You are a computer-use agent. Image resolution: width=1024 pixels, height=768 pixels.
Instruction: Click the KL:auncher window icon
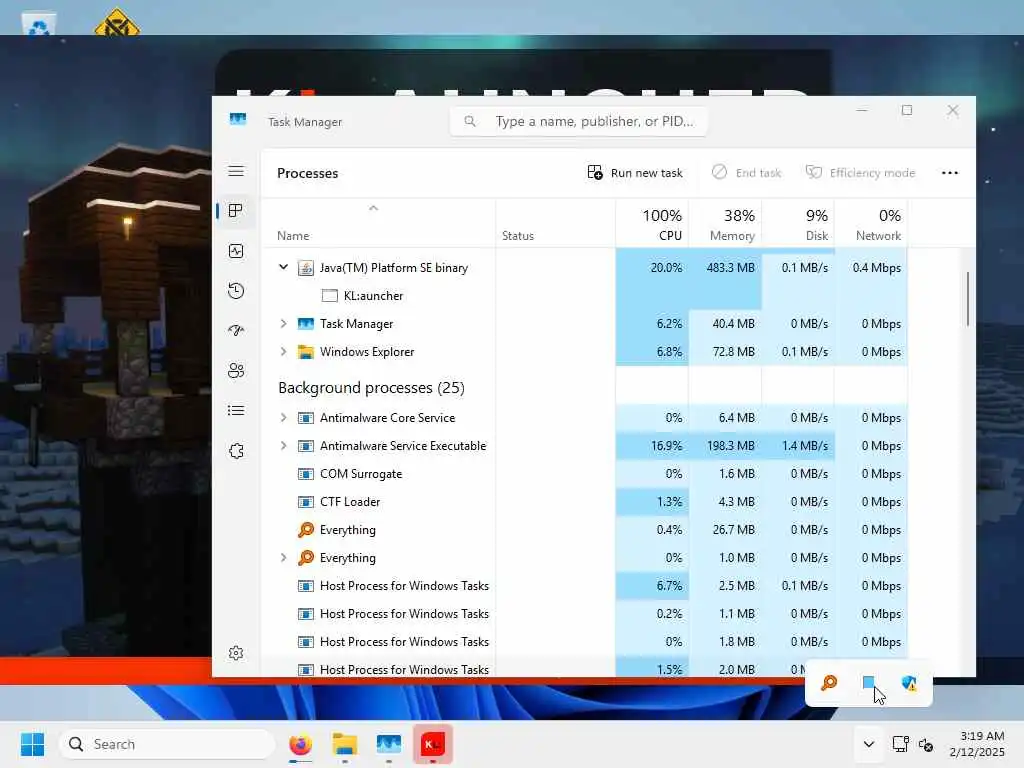tap(330, 296)
